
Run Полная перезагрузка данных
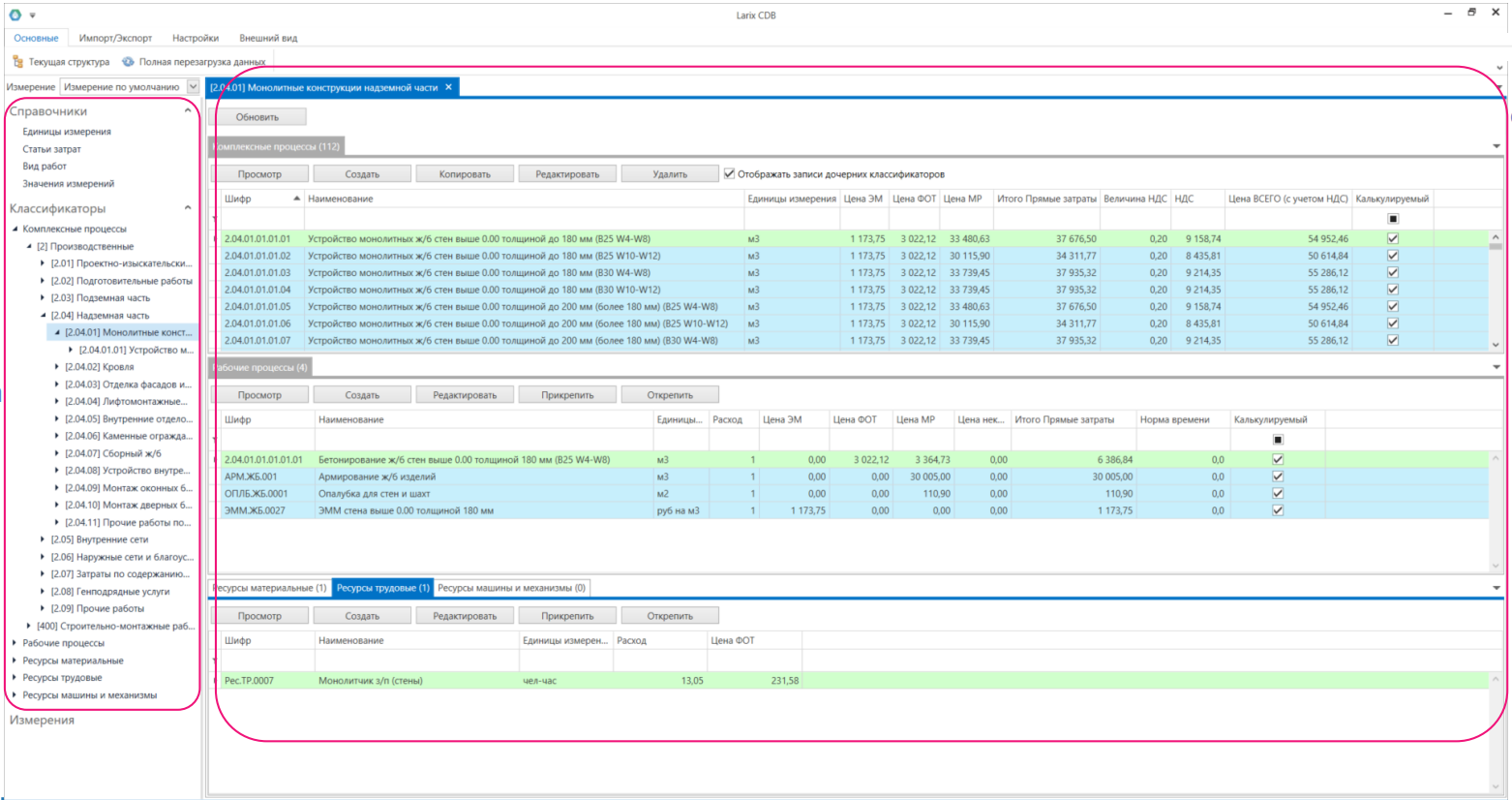(194, 62)
